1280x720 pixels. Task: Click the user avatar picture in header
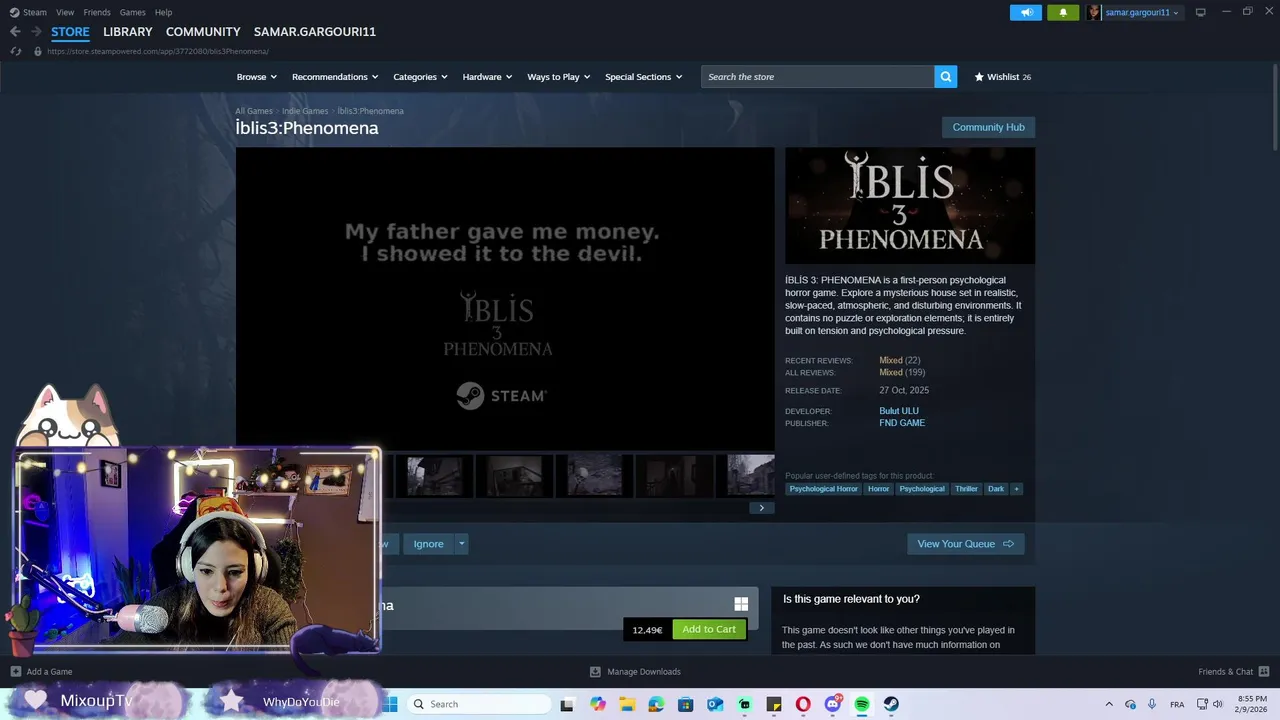click(x=1095, y=12)
